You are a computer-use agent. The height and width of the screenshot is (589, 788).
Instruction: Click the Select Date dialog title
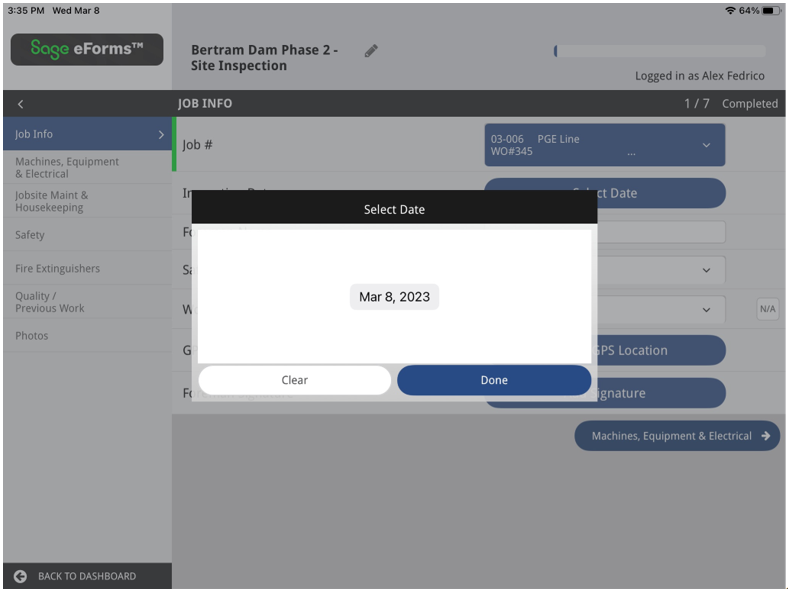[x=395, y=209]
